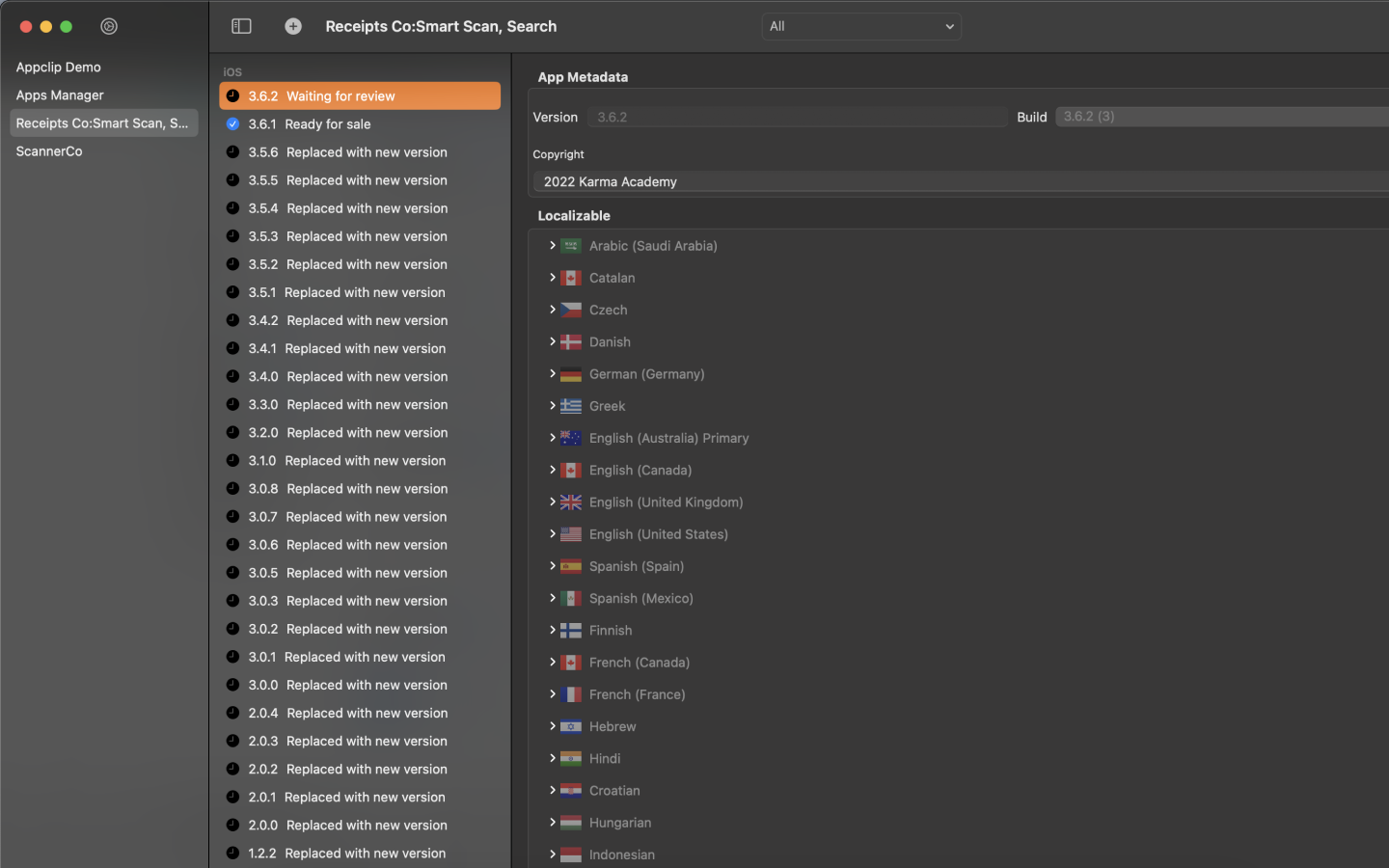Click the status icon beside version 2.0.4
Screen dimensions: 1389x868
pyautogui.click(x=232, y=713)
